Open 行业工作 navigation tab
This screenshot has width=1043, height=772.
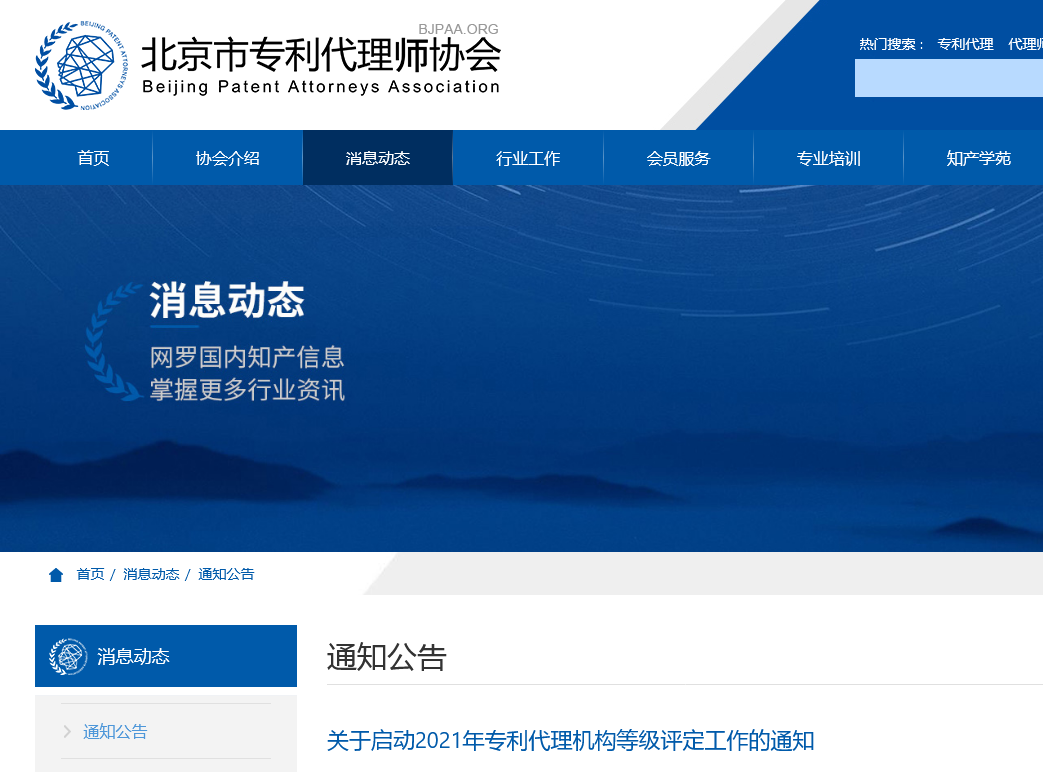[x=528, y=158]
